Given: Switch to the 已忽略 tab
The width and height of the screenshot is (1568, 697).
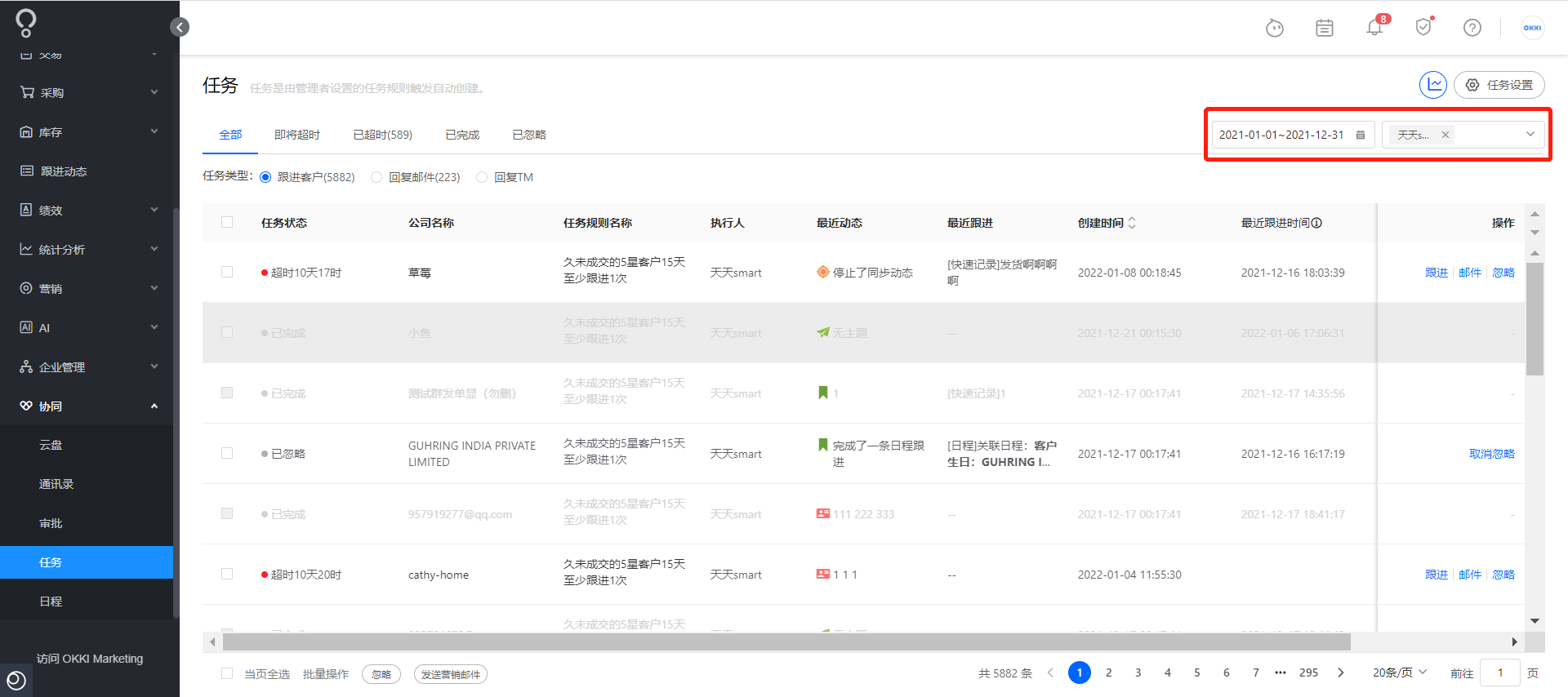Looking at the screenshot, I should pyautogui.click(x=529, y=135).
